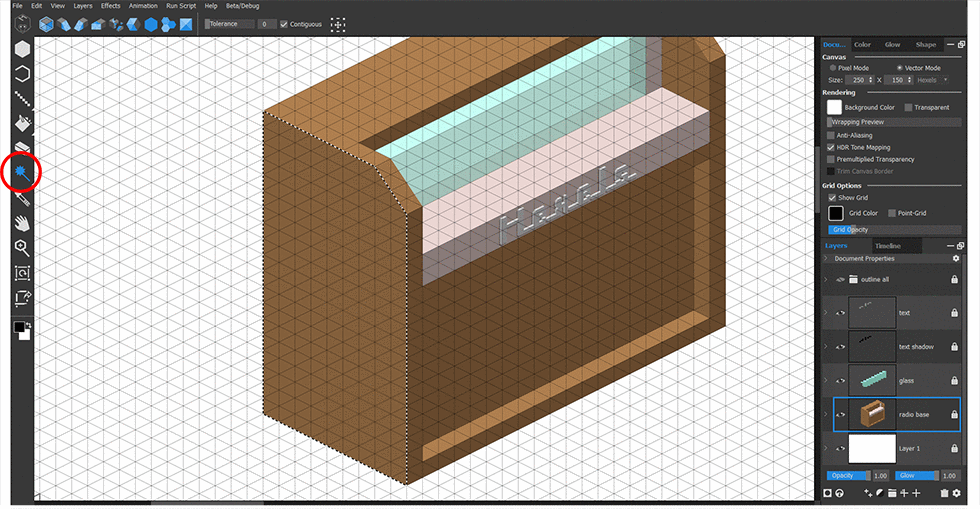
Task: Expand the Document Properties section
Action: 826,258
